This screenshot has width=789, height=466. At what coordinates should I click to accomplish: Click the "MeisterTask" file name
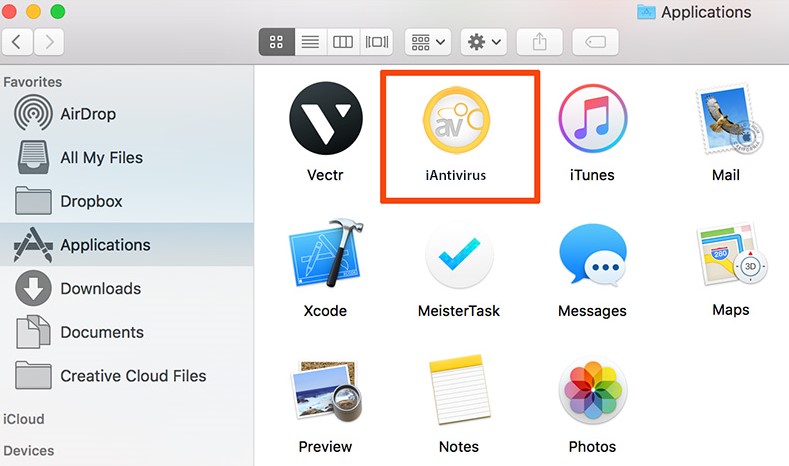pyautogui.click(x=459, y=310)
